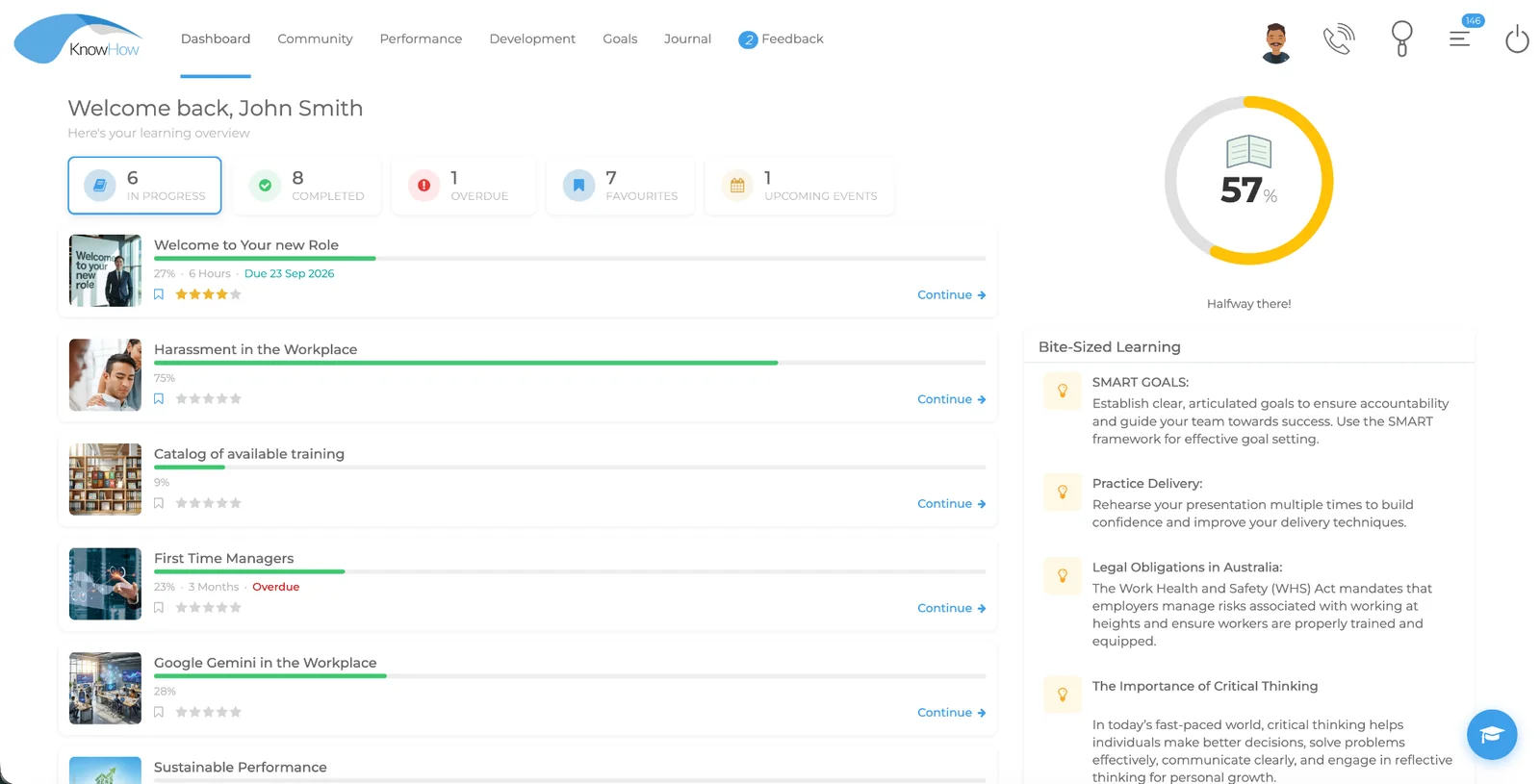This screenshot has height=784, width=1540.
Task: Open the user avatar profile
Action: [x=1276, y=42]
